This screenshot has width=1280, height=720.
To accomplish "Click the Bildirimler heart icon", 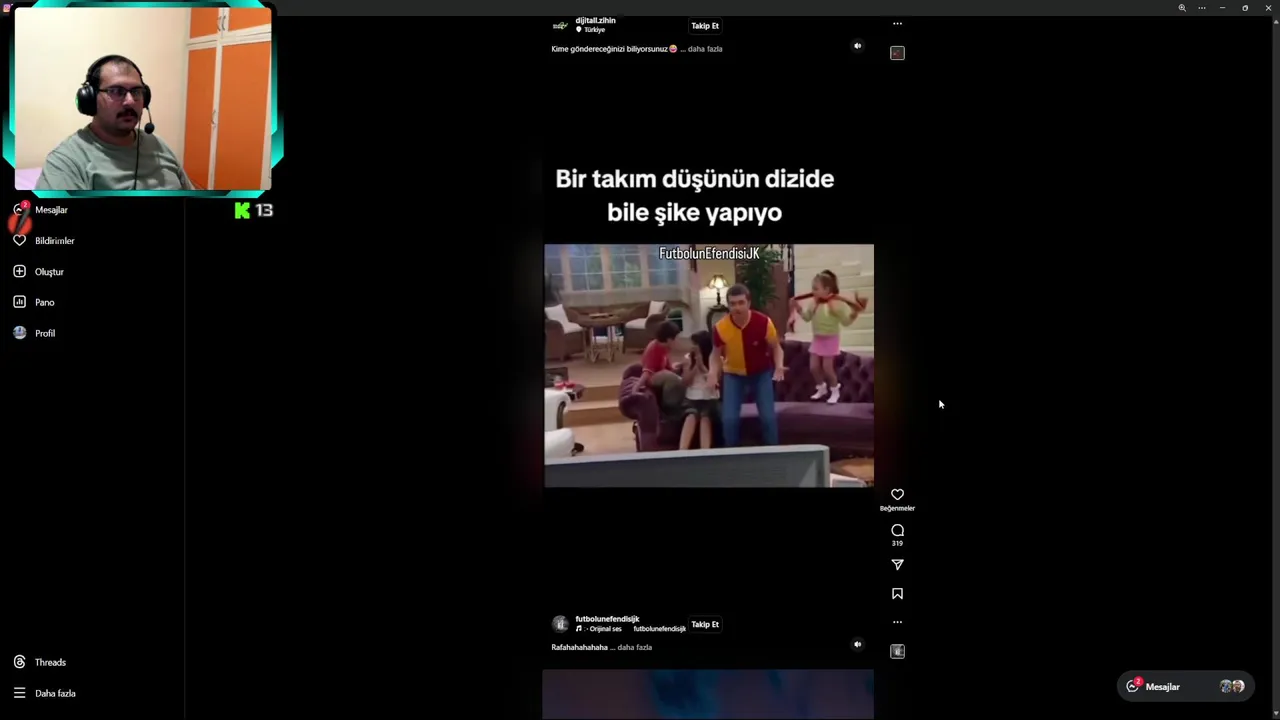I will (19, 241).
